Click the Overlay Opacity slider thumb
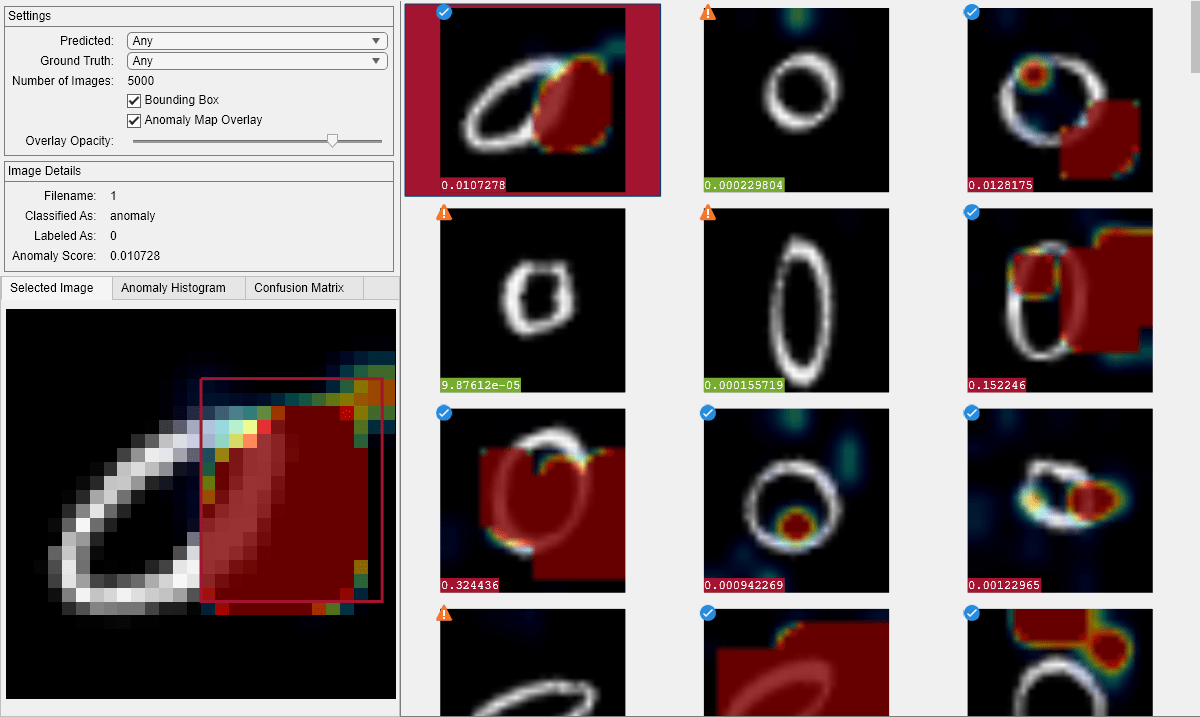Screen dimensions: 1200x717 coord(333,141)
